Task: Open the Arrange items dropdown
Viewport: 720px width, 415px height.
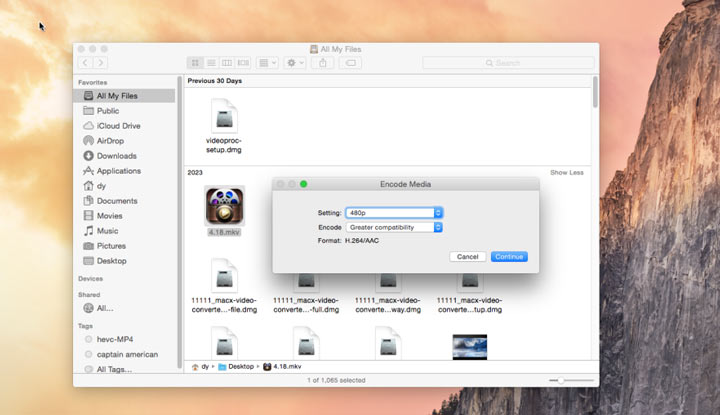Action: coord(268,63)
